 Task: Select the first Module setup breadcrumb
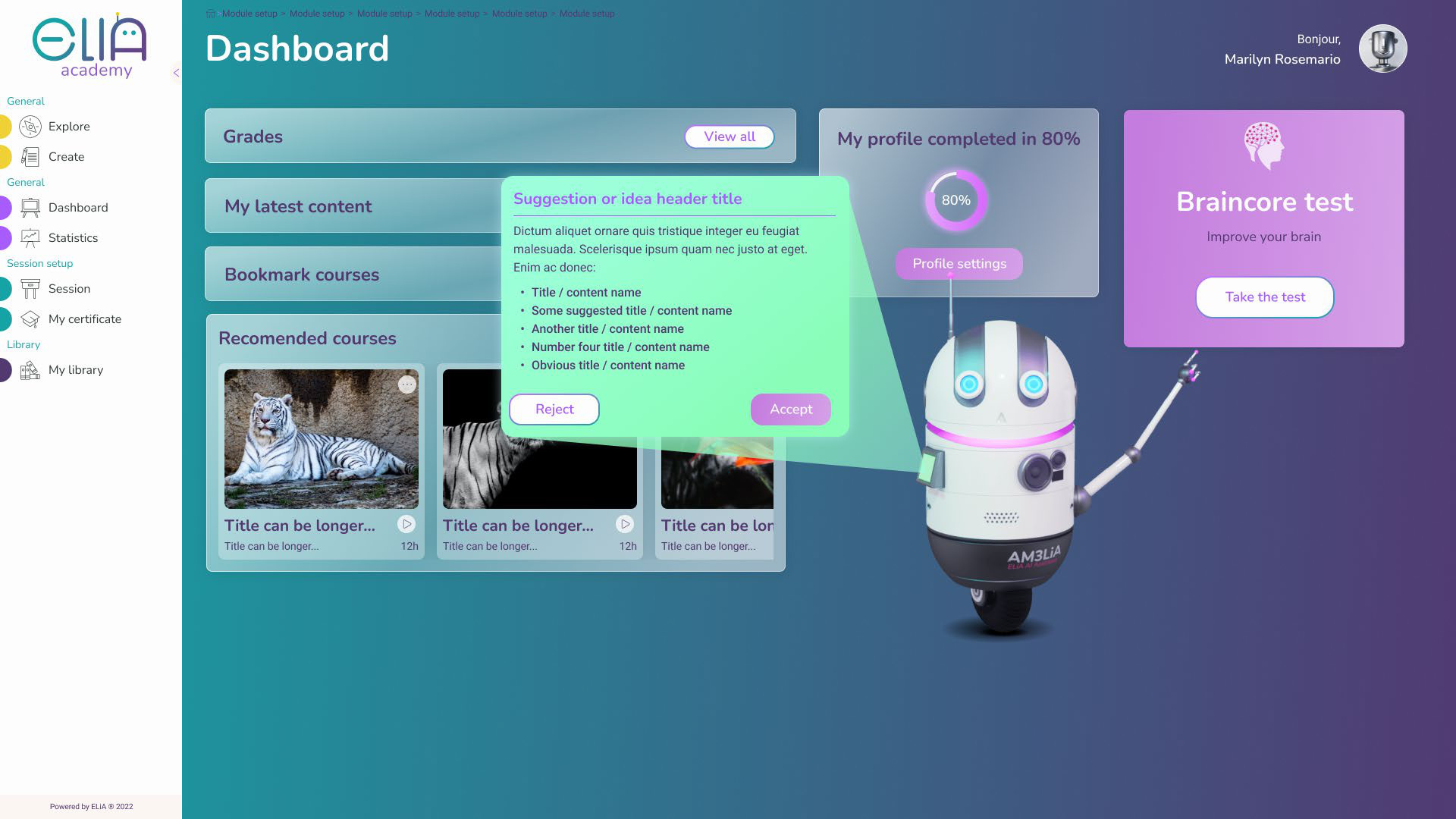(249, 14)
